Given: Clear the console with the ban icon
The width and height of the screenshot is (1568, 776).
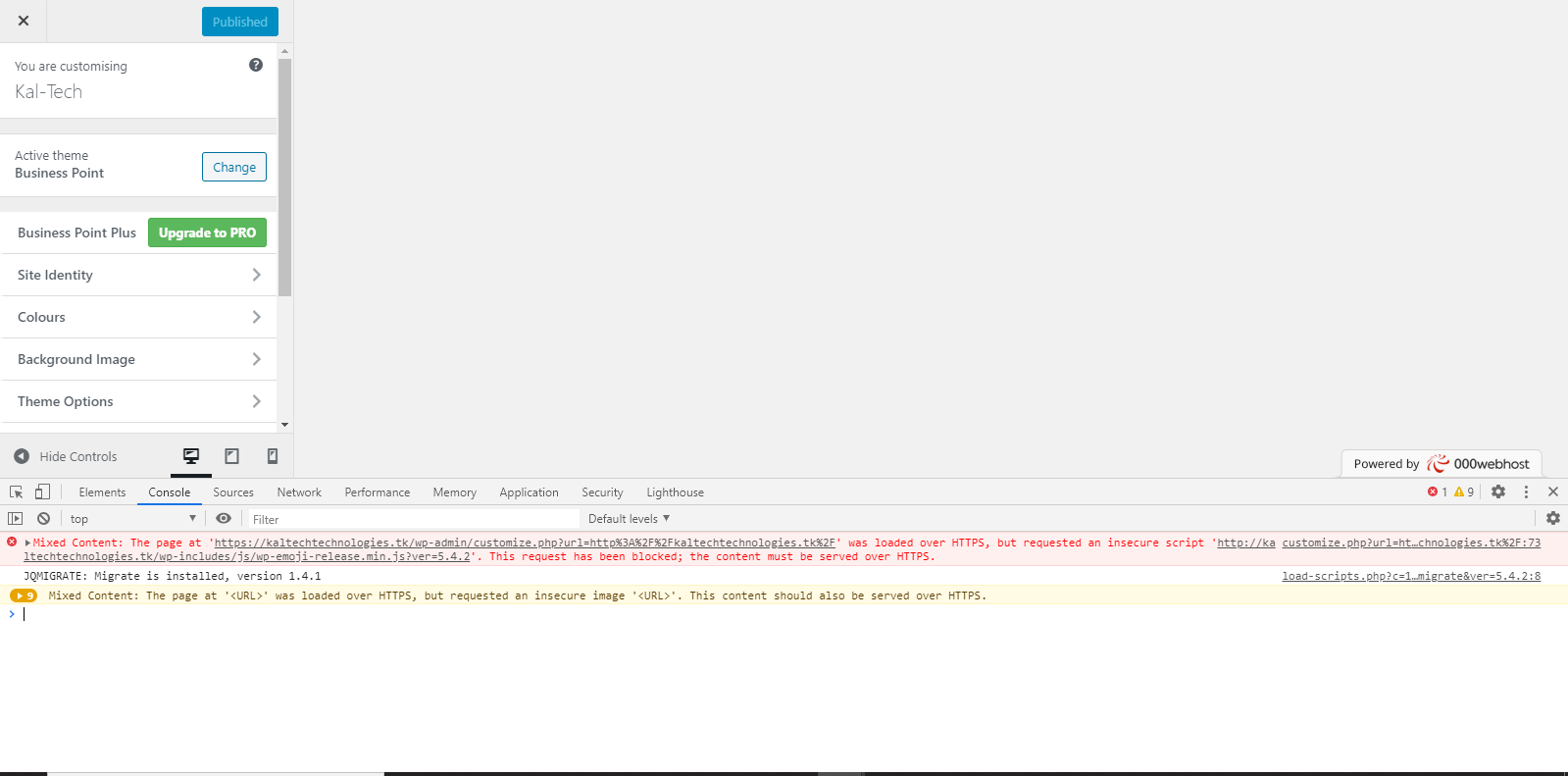Looking at the screenshot, I should pos(43,518).
